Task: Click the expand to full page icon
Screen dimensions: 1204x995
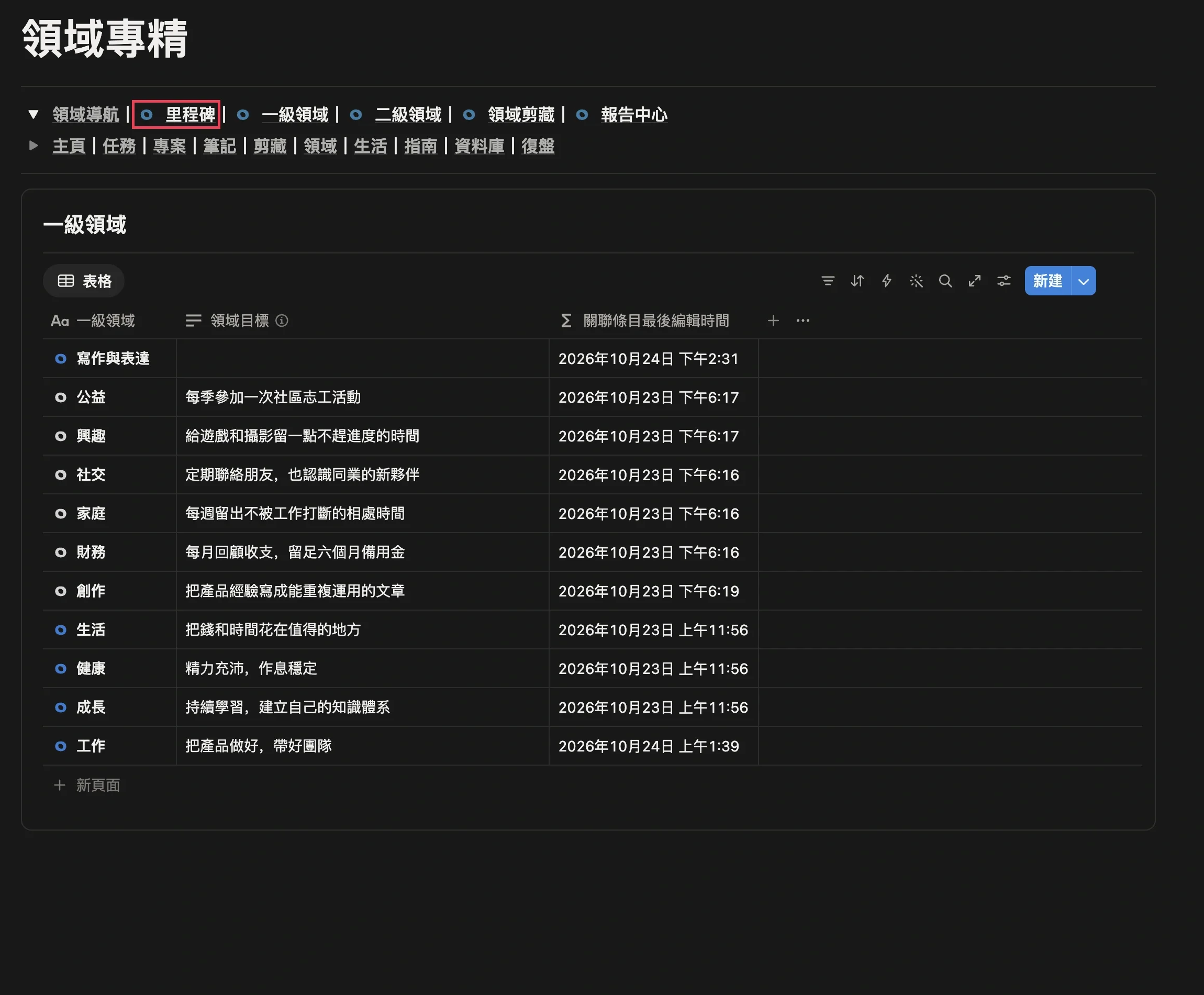Action: pos(974,281)
